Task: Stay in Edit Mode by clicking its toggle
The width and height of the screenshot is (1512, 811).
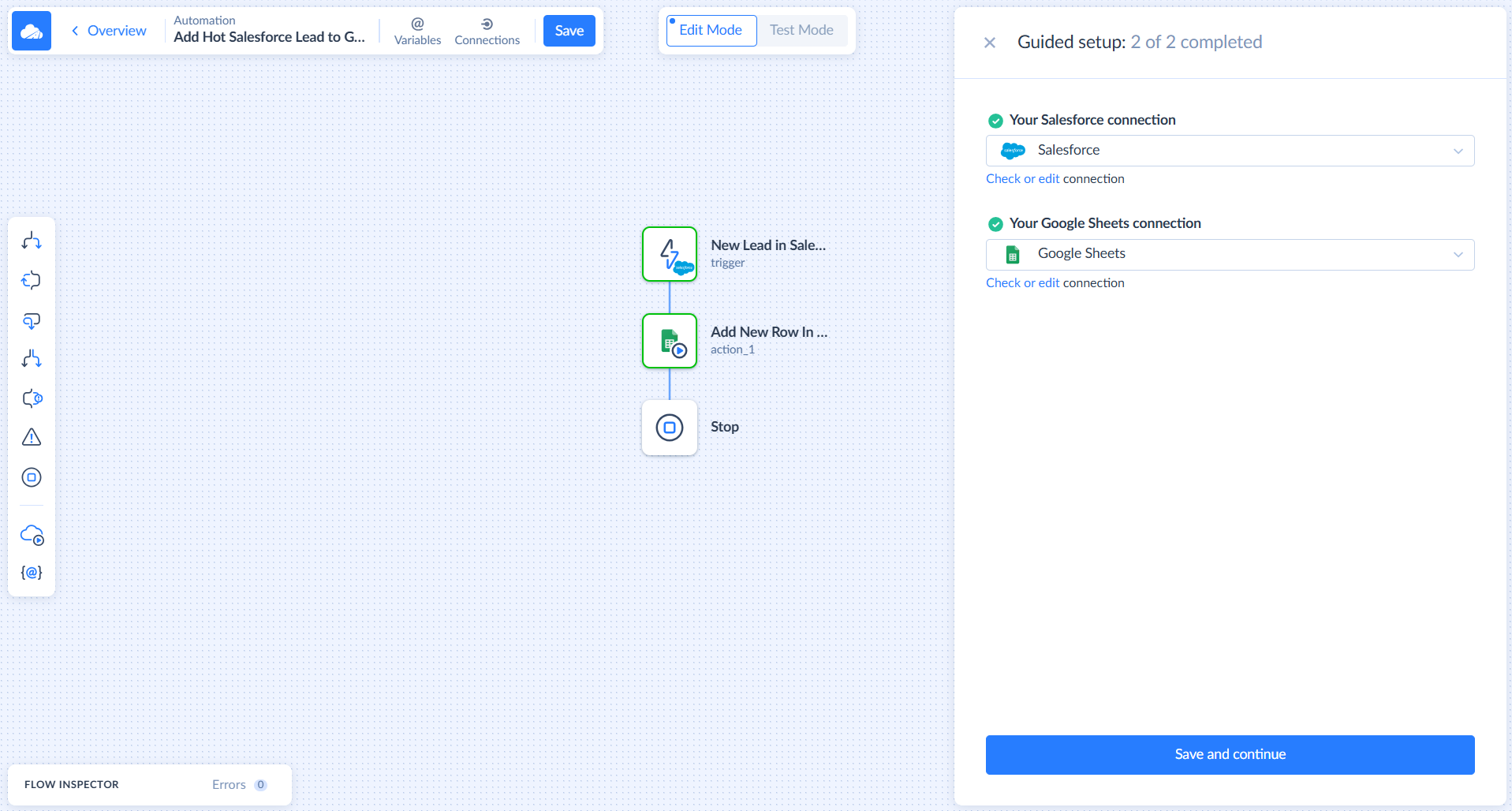Action: [x=710, y=30]
